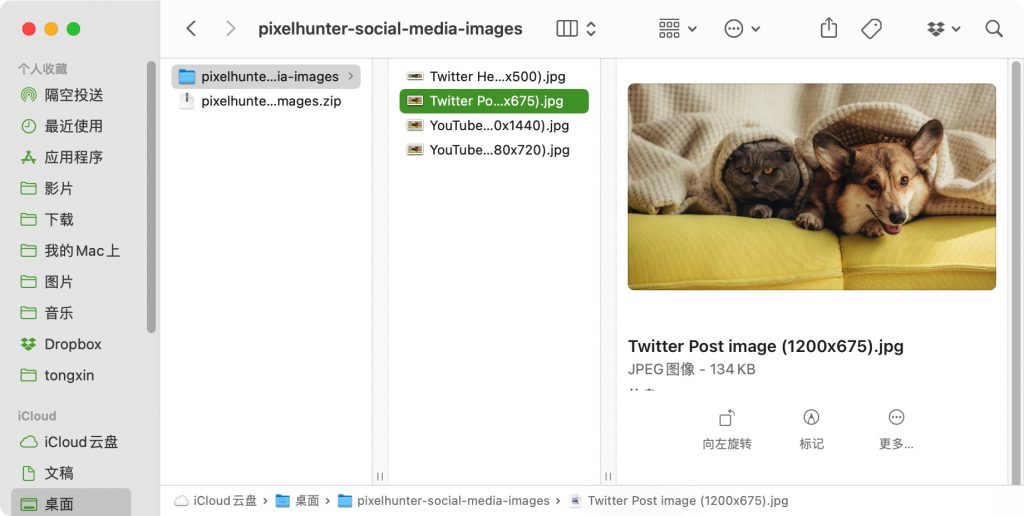Select 隔空投送 in the sidebar
The image size is (1024, 516).
click(73, 95)
